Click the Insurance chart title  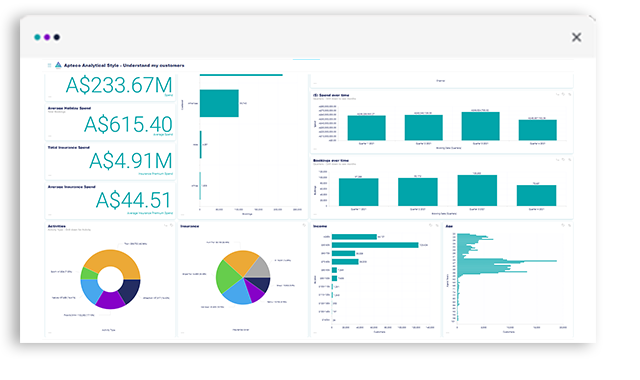click(x=190, y=226)
